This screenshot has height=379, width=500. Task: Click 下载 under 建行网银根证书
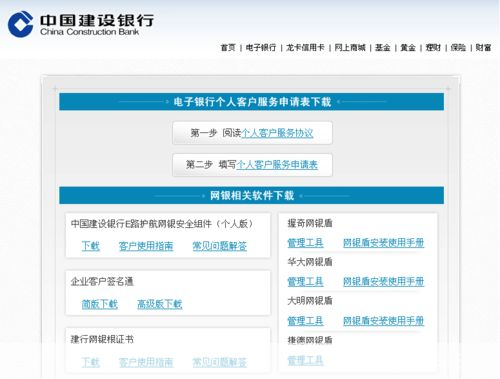(91, 362)
